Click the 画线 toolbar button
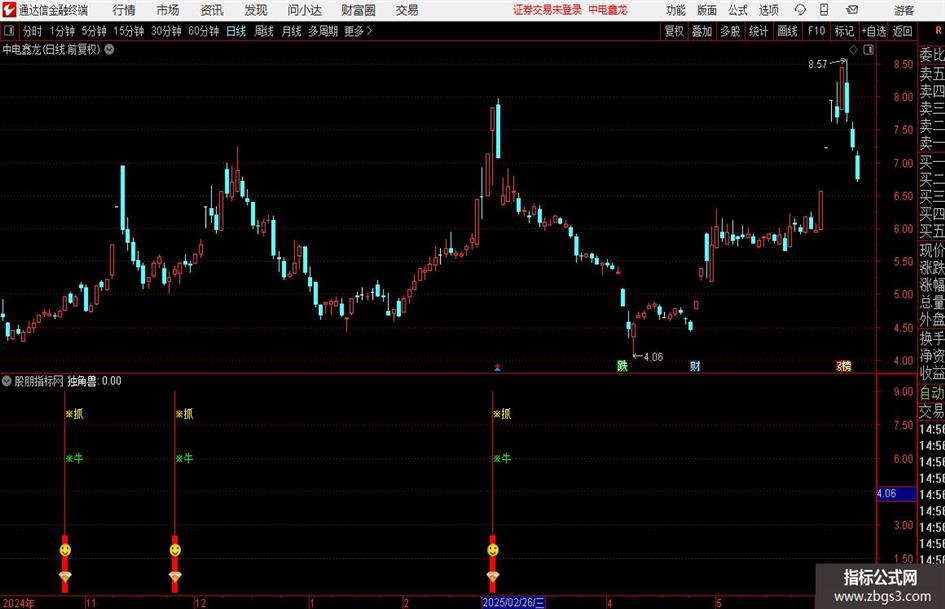This screenshot has width=945, height=609. coord(788,31)
